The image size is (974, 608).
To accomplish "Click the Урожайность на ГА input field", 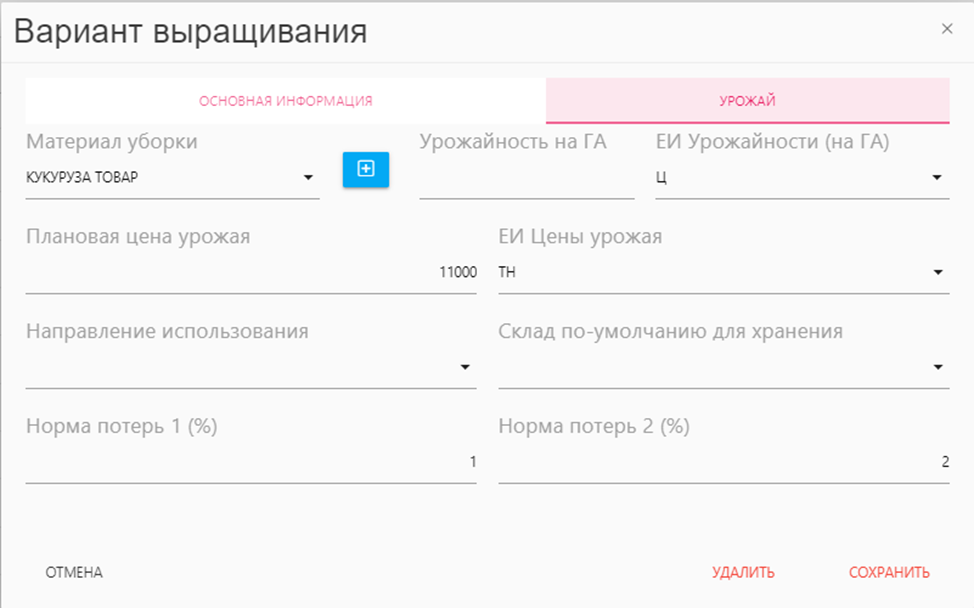I will coord(526,180).
